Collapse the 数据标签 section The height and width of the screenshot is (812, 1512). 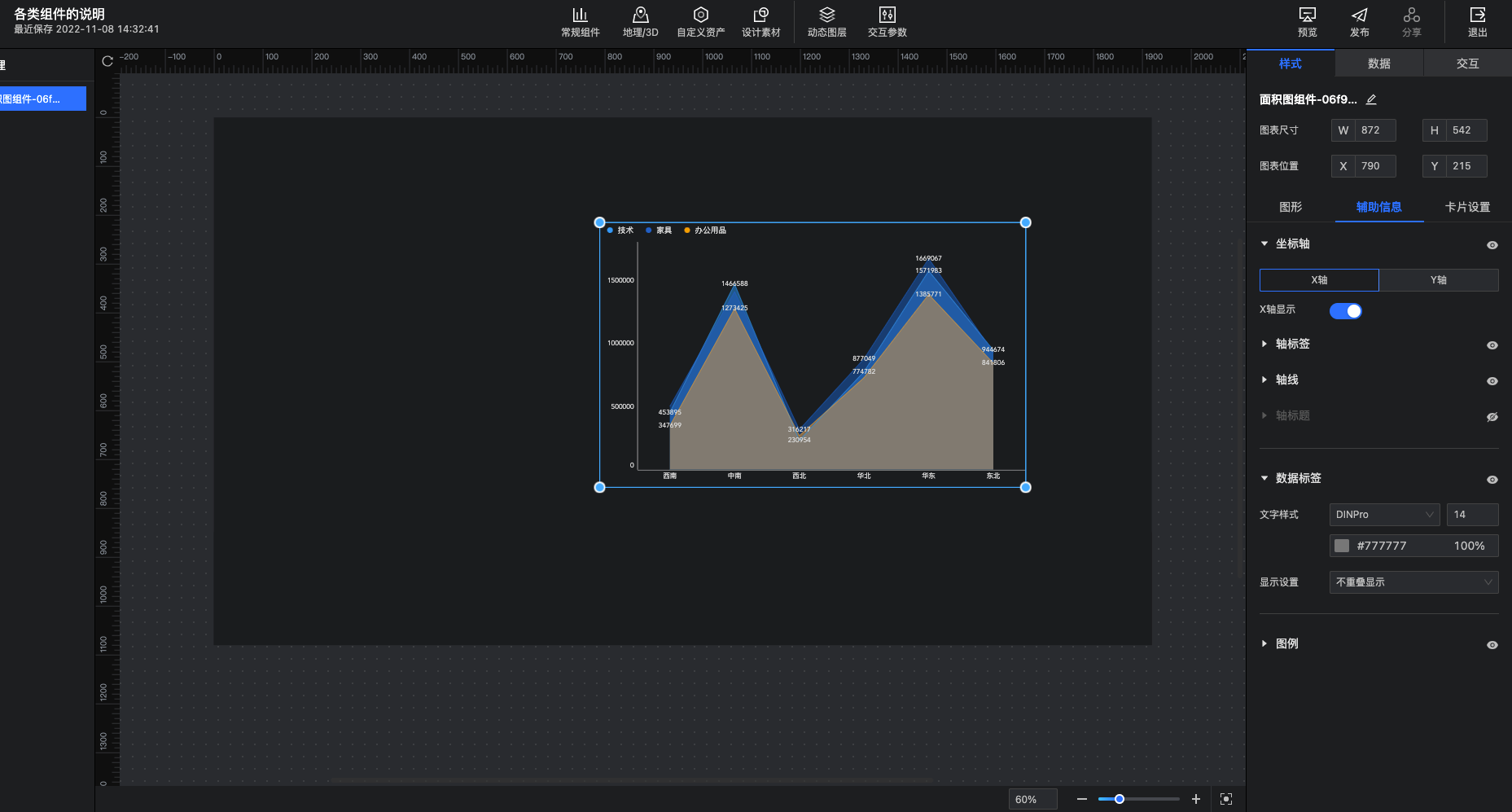(x=1264, y=478)
